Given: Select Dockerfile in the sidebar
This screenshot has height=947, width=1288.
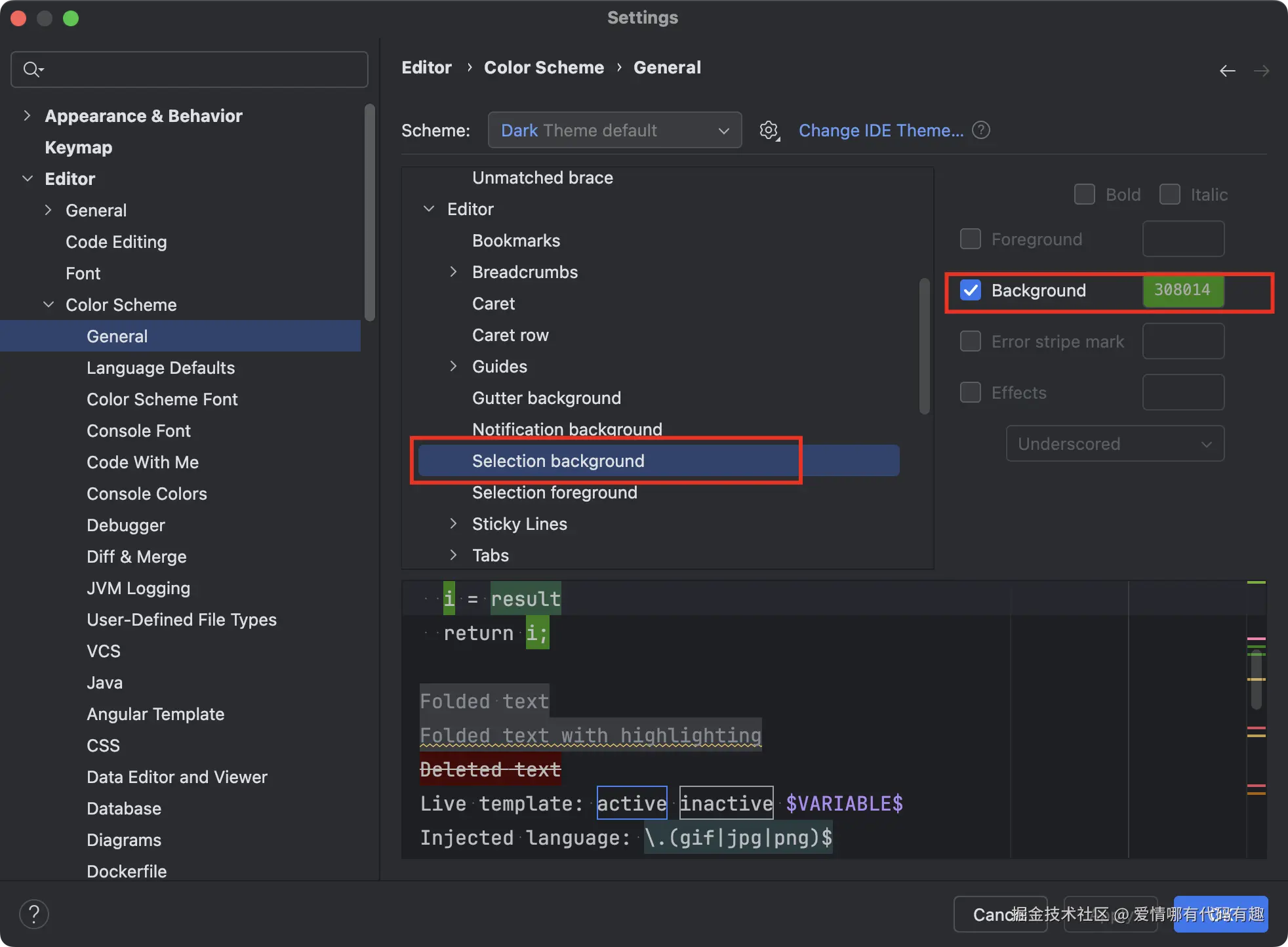Looking at the screenshot, I should [127, 872].
